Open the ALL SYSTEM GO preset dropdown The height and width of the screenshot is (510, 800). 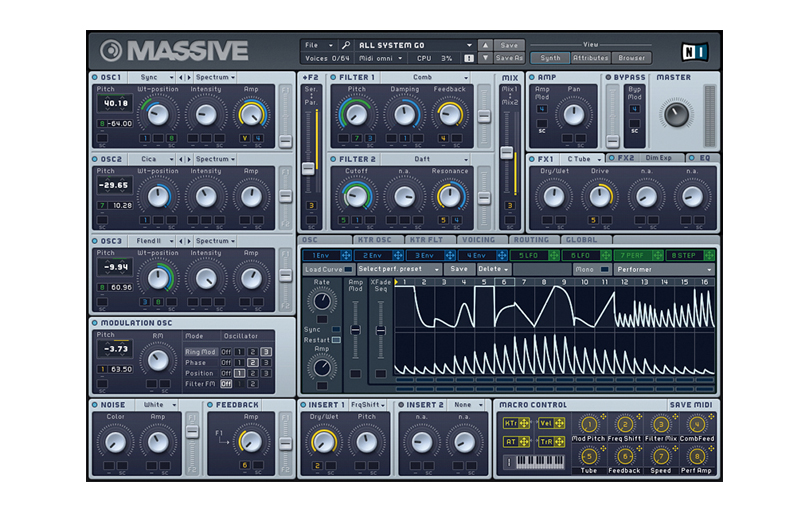coord(415,45)
